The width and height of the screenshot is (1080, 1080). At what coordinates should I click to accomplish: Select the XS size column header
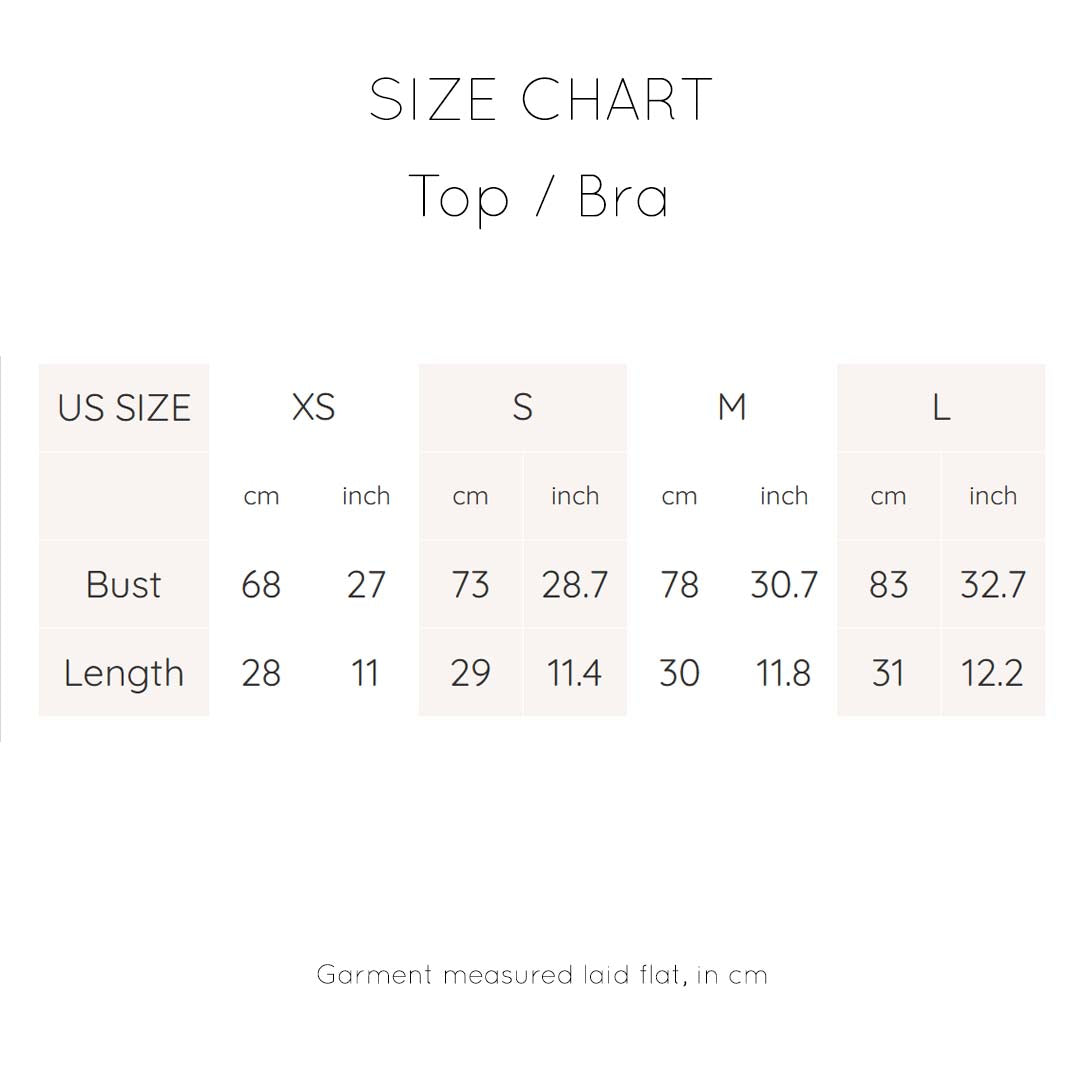313,408
